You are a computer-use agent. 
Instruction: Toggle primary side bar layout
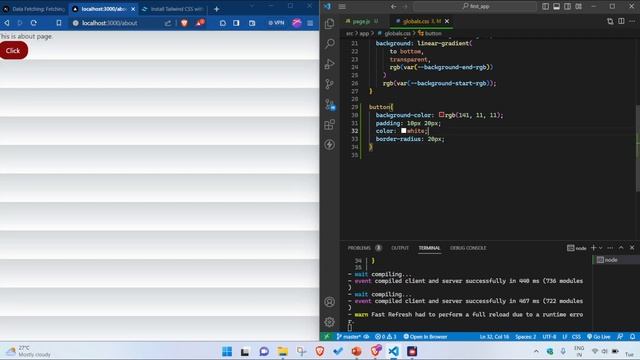tap(546, 7)
